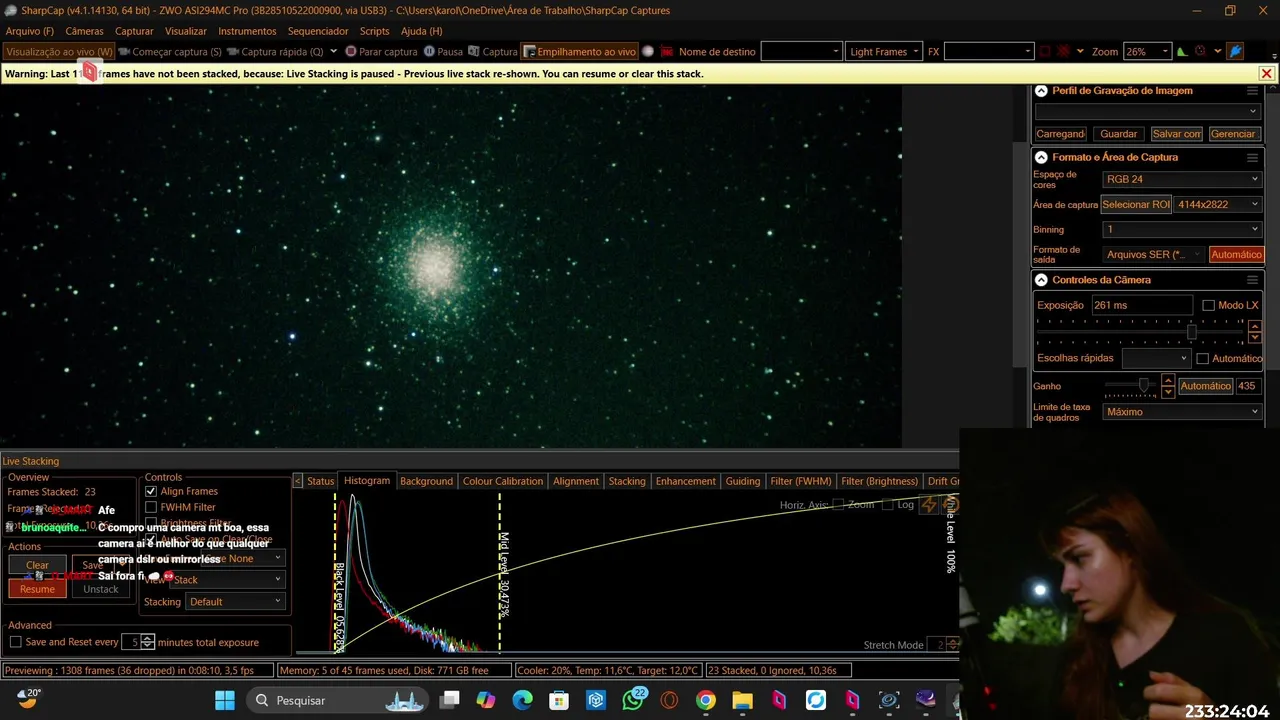Open the Instrumentos menu
1280x720 pixels.
point(247,31)
